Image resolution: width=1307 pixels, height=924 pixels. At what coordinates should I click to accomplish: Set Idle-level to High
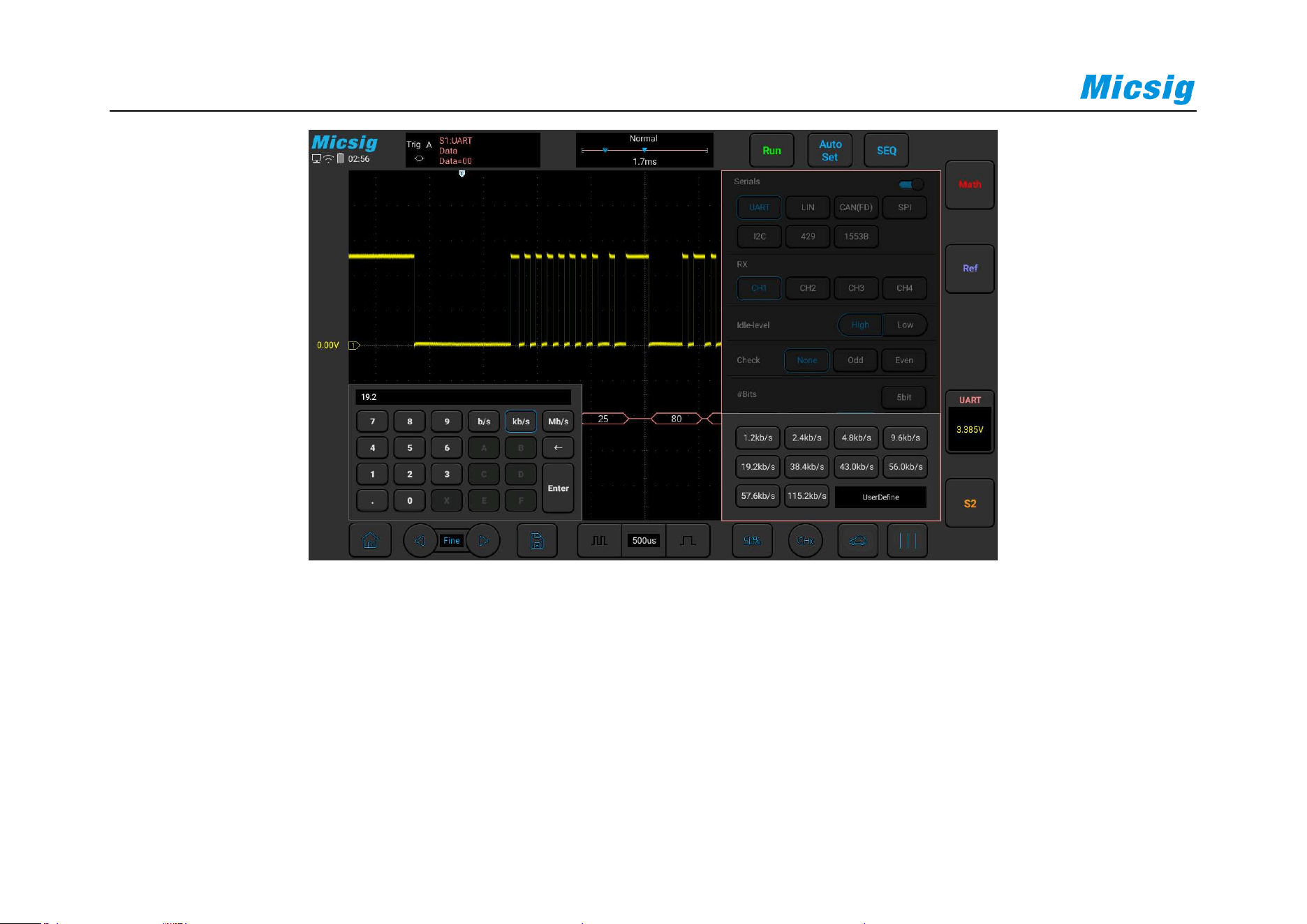pyautogui.click(x=860, y=325)
